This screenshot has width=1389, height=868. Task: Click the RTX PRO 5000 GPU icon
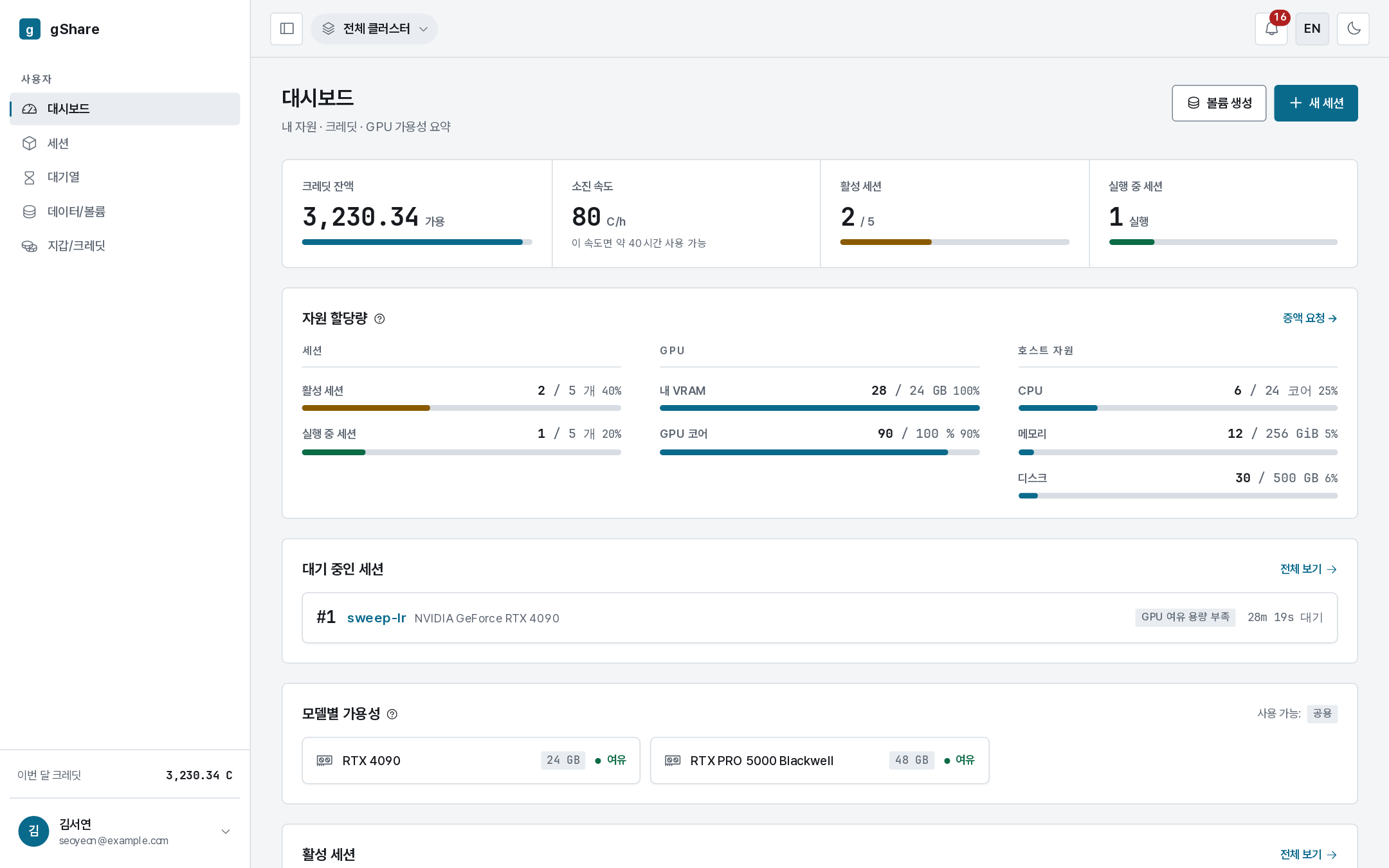click(x=673, y=761)
